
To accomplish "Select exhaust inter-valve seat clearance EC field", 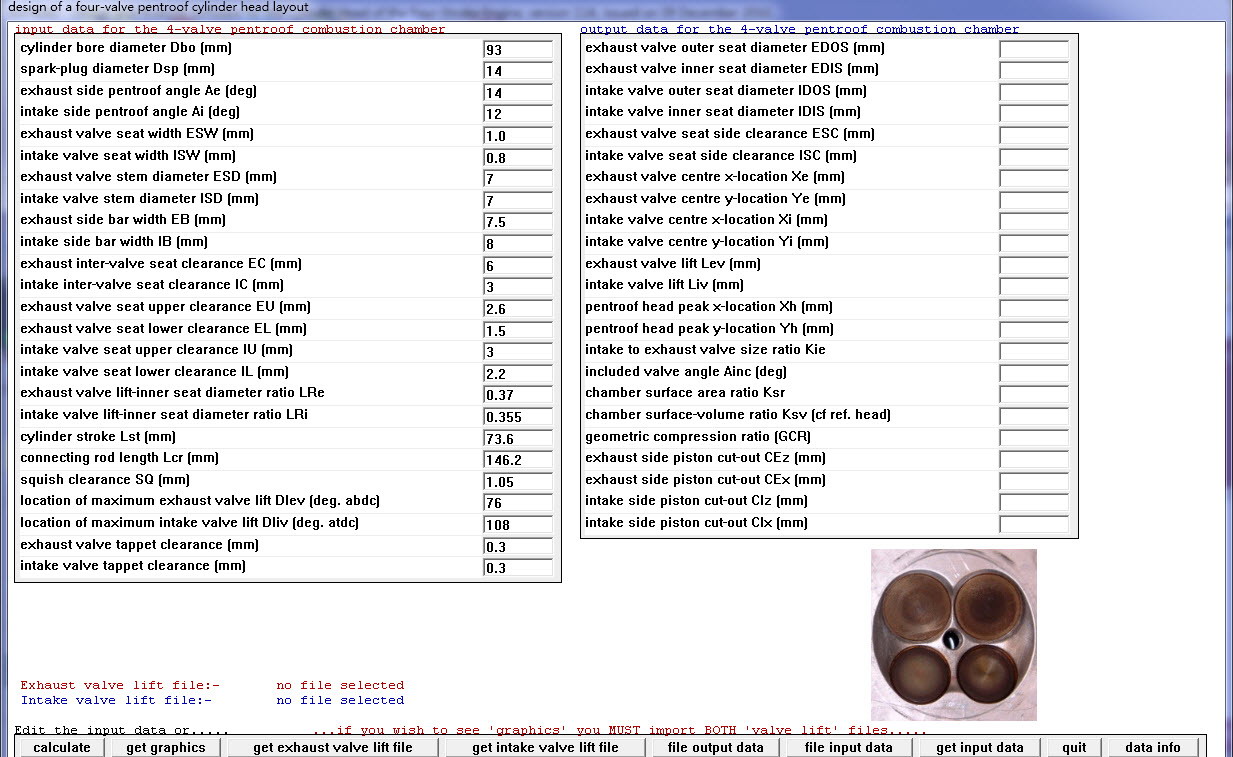I will 518,266.
